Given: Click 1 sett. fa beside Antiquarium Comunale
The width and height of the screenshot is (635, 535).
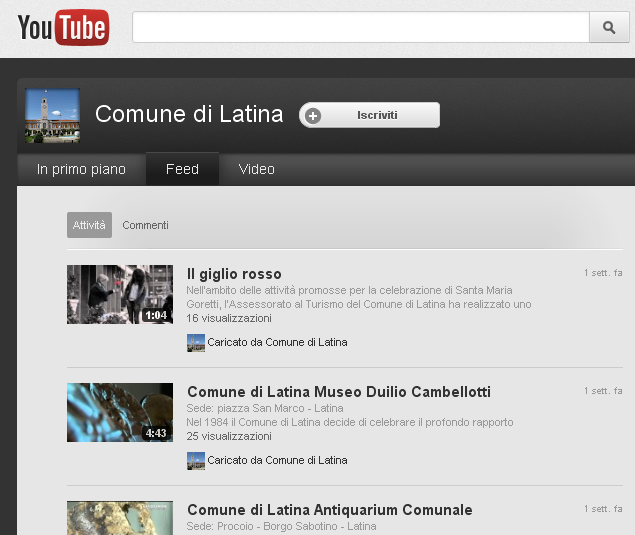Looking at the screenshot, I should (x=603, y=509).
